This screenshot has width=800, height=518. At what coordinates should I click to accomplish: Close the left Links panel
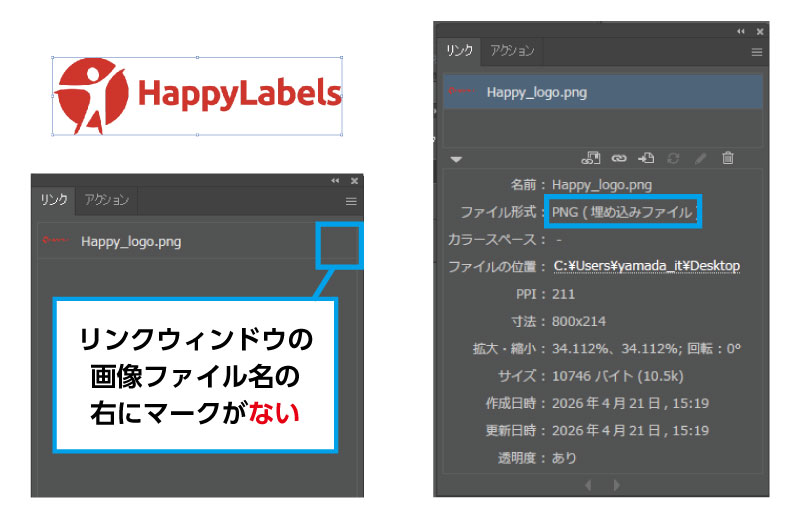coord(354,181)
